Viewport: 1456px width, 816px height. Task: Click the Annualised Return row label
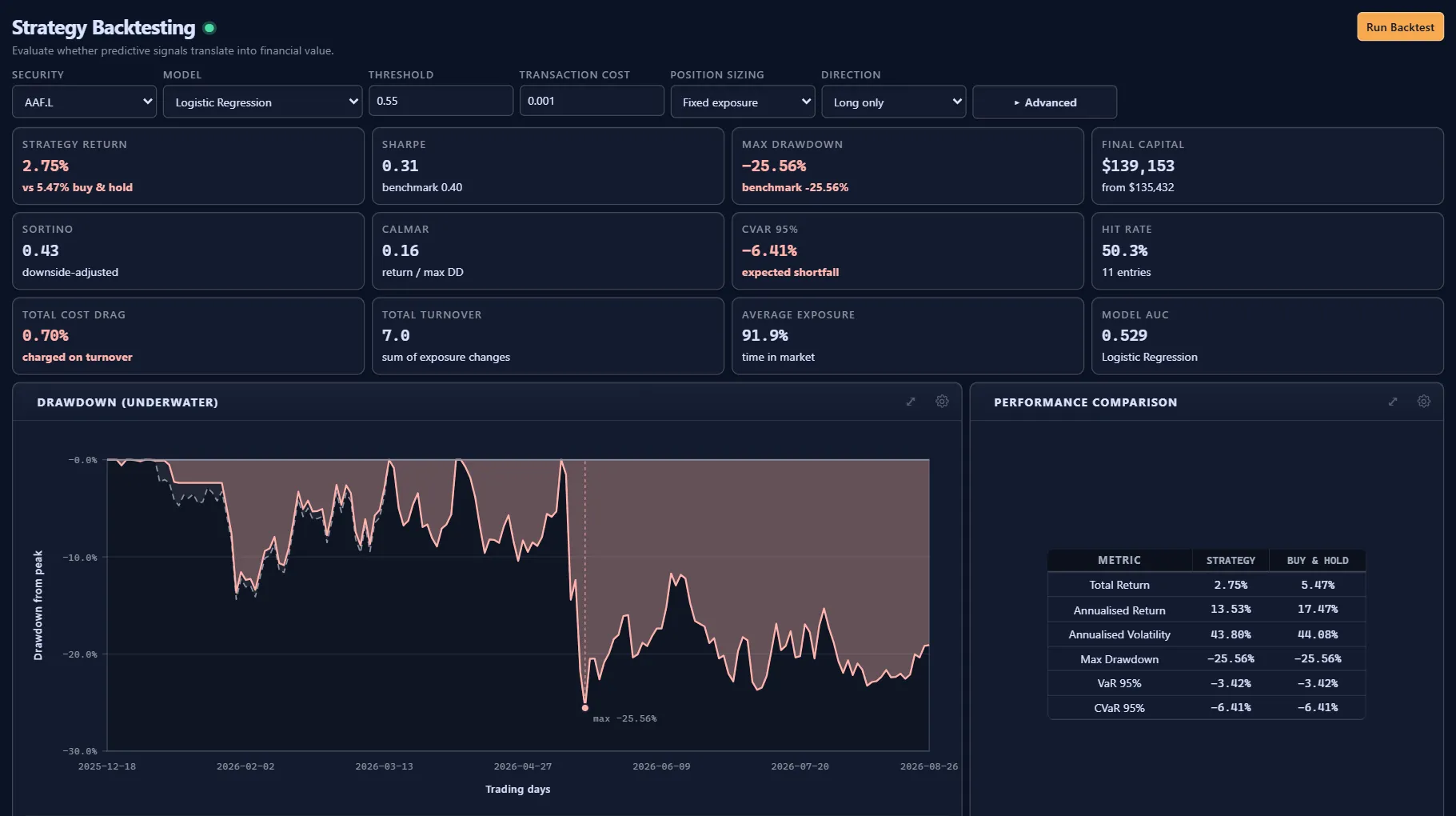coord(1119,610)
